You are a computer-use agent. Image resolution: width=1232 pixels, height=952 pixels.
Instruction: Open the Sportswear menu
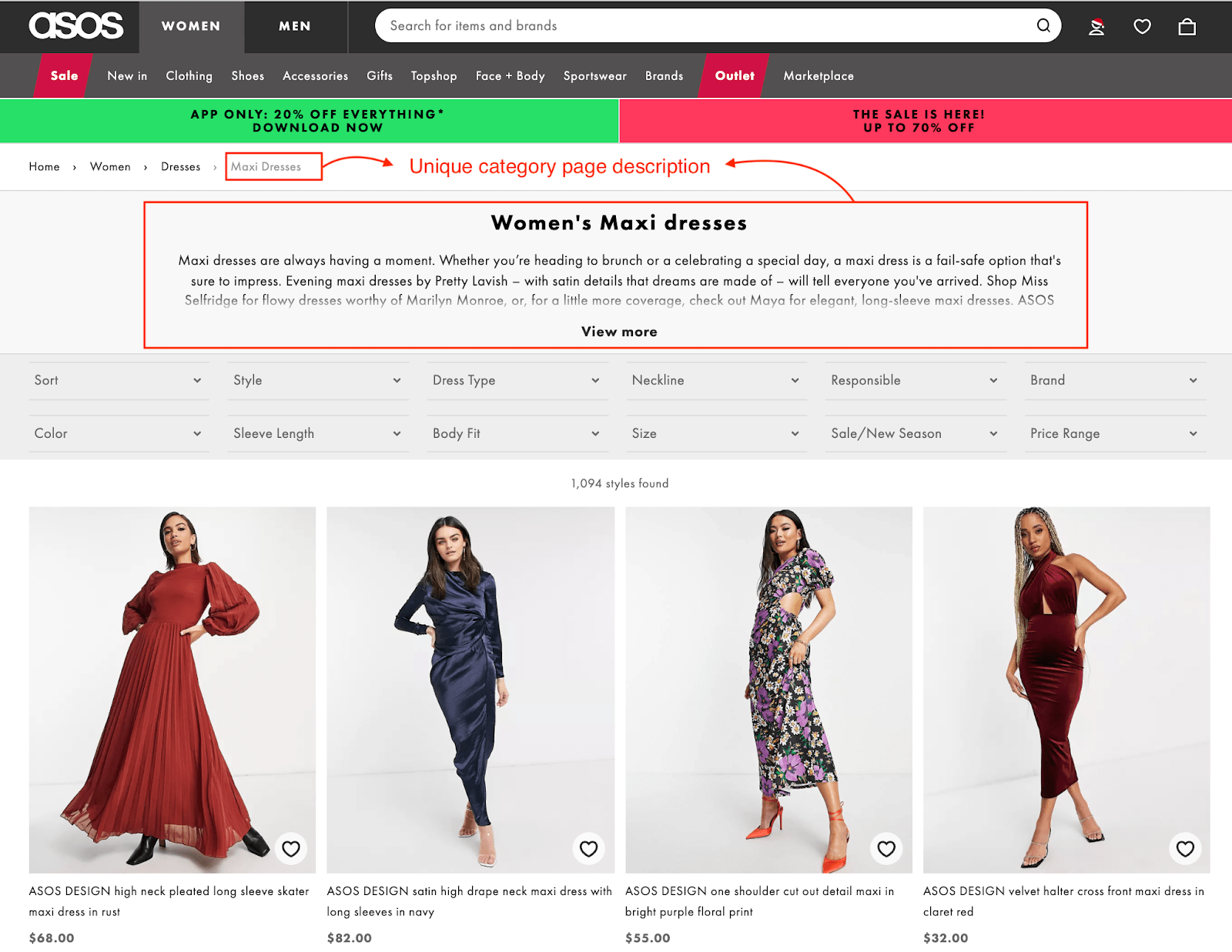(x=594, y=75)
